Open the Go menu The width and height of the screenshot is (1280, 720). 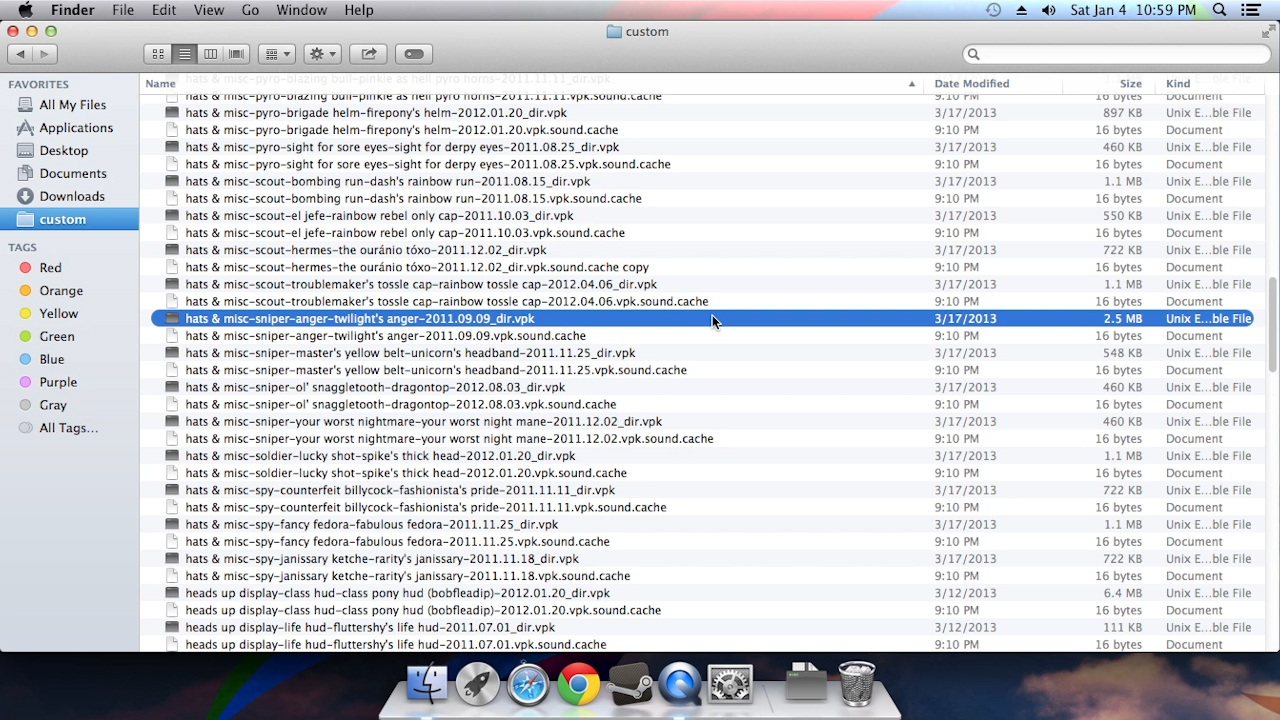coord(250,10)
